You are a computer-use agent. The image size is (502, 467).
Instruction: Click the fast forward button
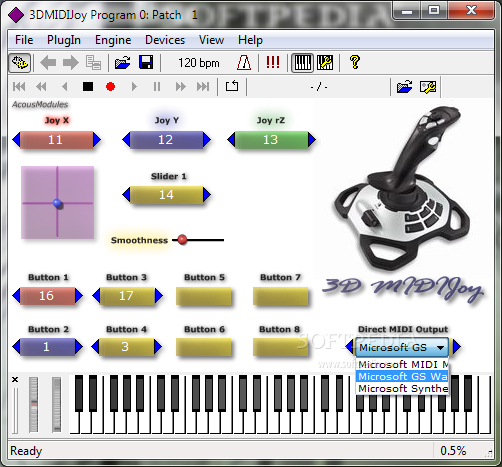tap(180, 87)
